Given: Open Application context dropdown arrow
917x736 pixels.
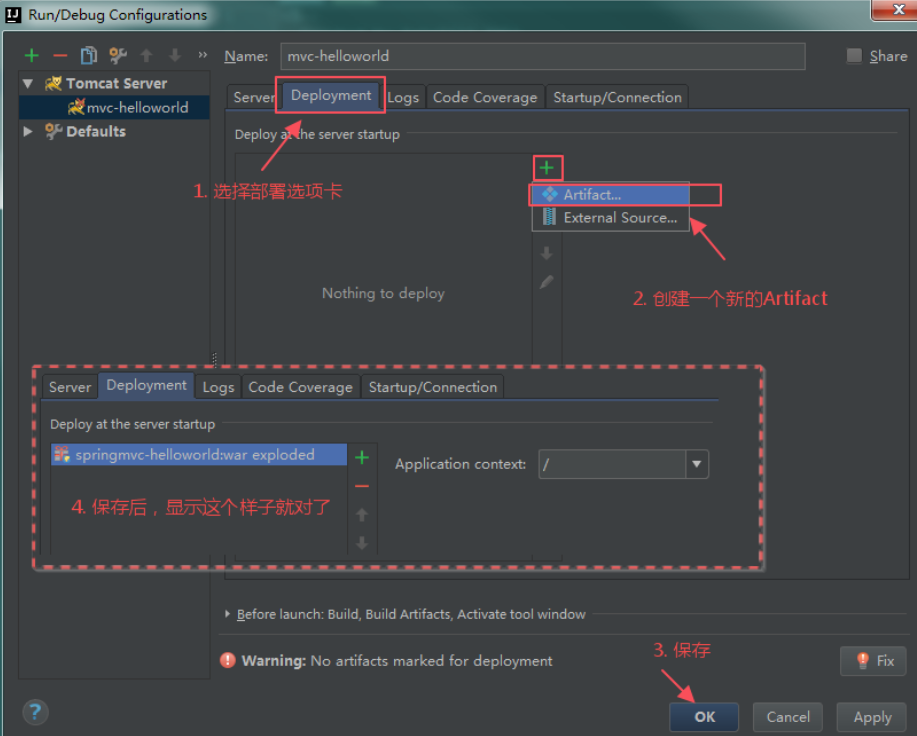Looking at the screenshot, I should (697, 464).
